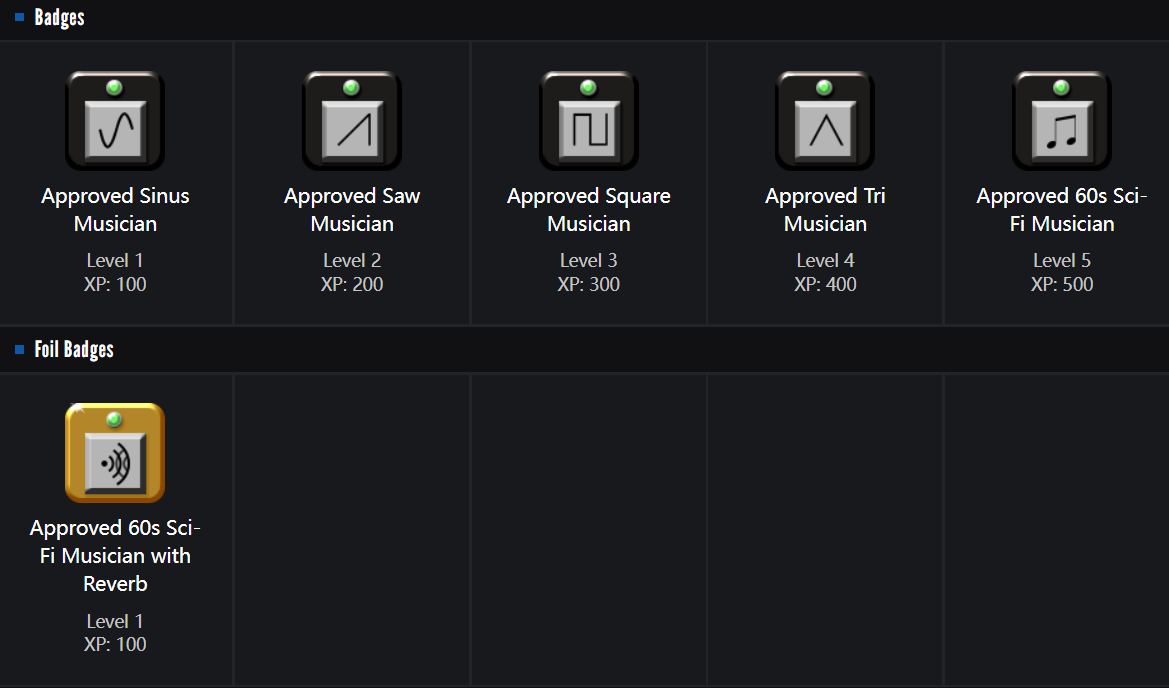The image size is (1169, 688).
Task: Open the Approved 60s Sci-Fi Musician title
Action: click(x=1062, y=210)
